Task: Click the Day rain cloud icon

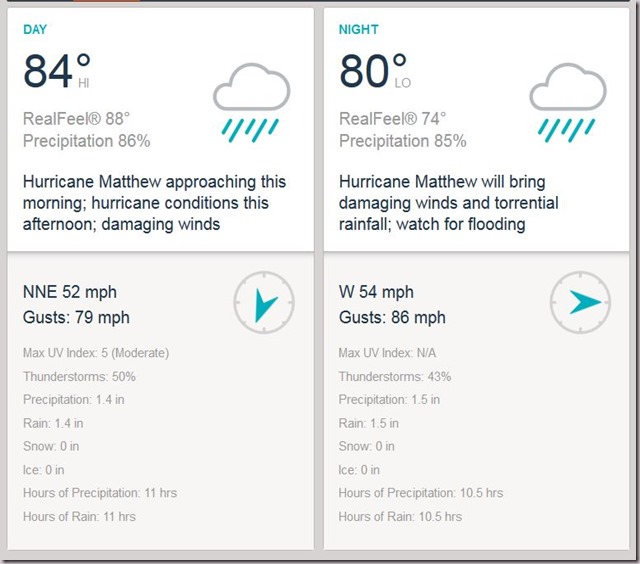Action: 251,102
